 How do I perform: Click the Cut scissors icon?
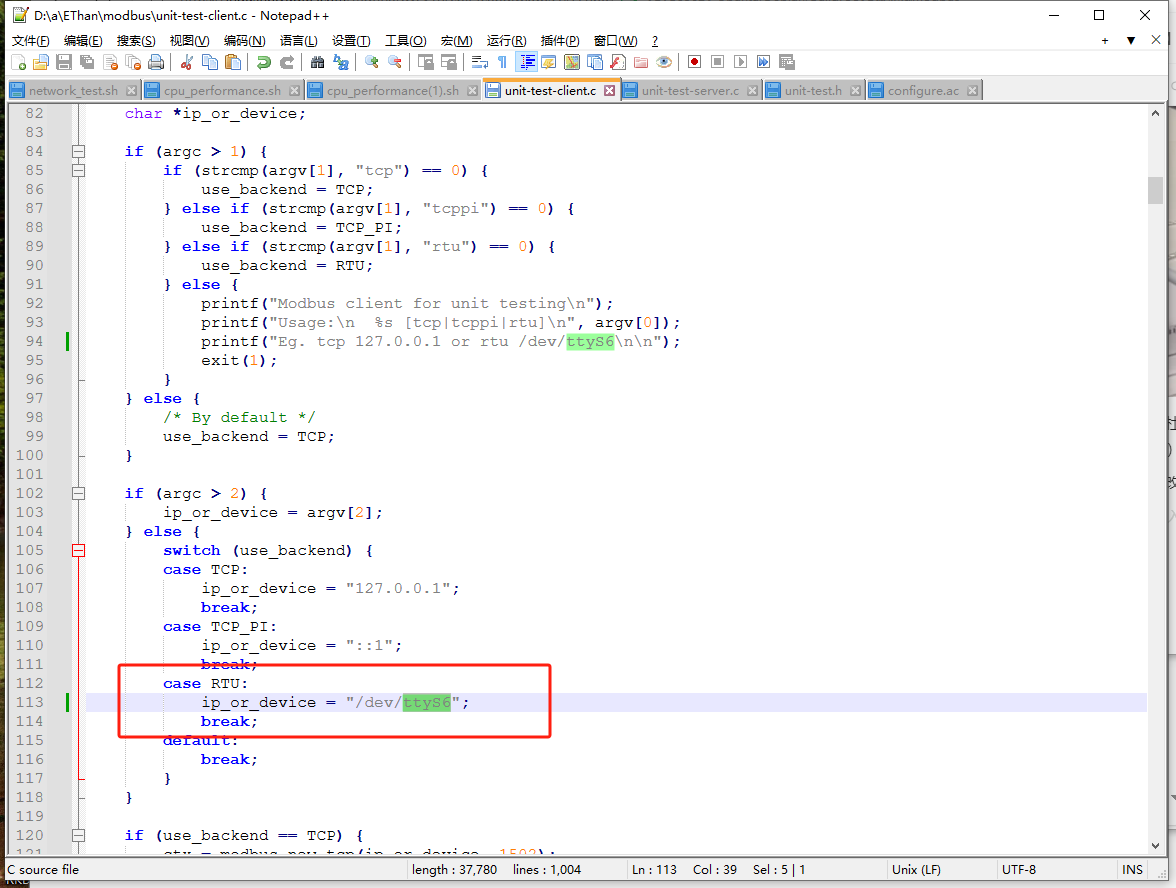[186, 62]
